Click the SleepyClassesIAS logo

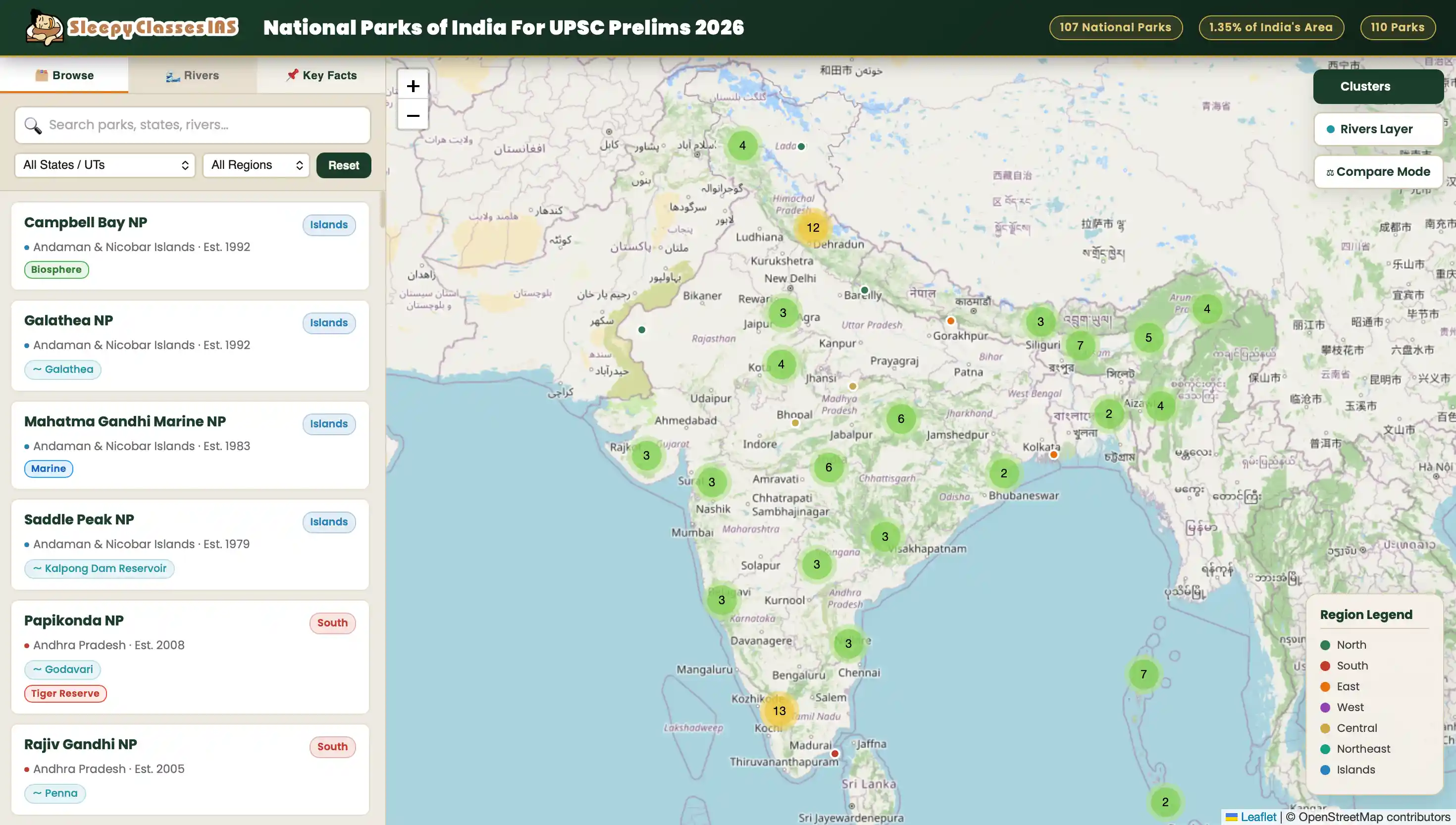132,27
